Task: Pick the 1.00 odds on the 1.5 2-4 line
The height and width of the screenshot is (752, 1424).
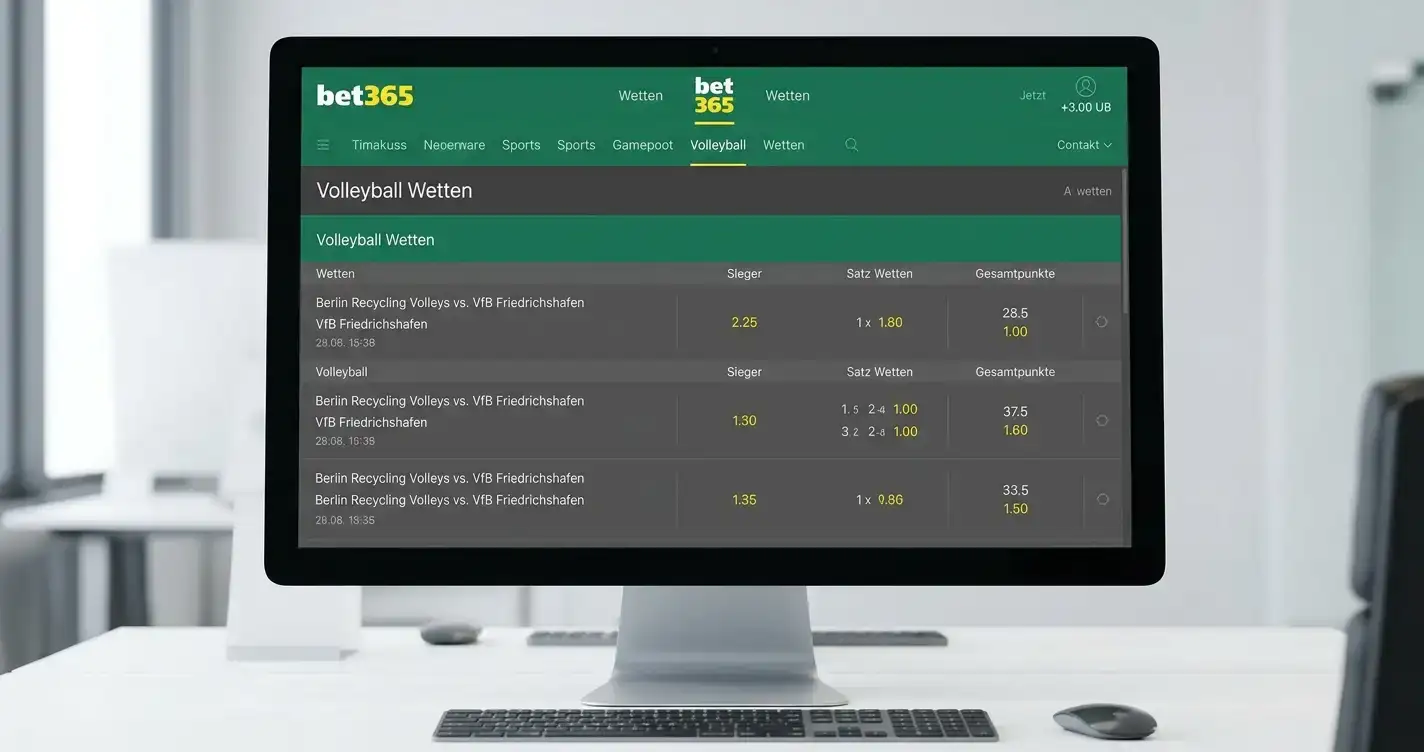Action: (x=905, y=409)
